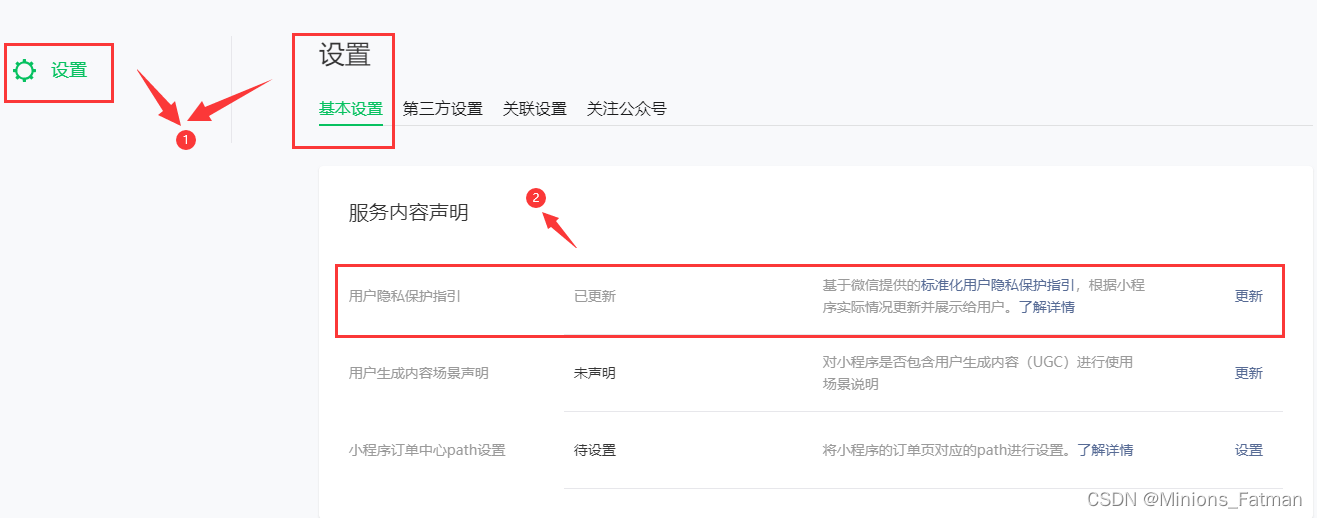Open the 标准化用户隐私保护指引 link
The width and height of the screenshot is (1317, 518).
(998, 285)
